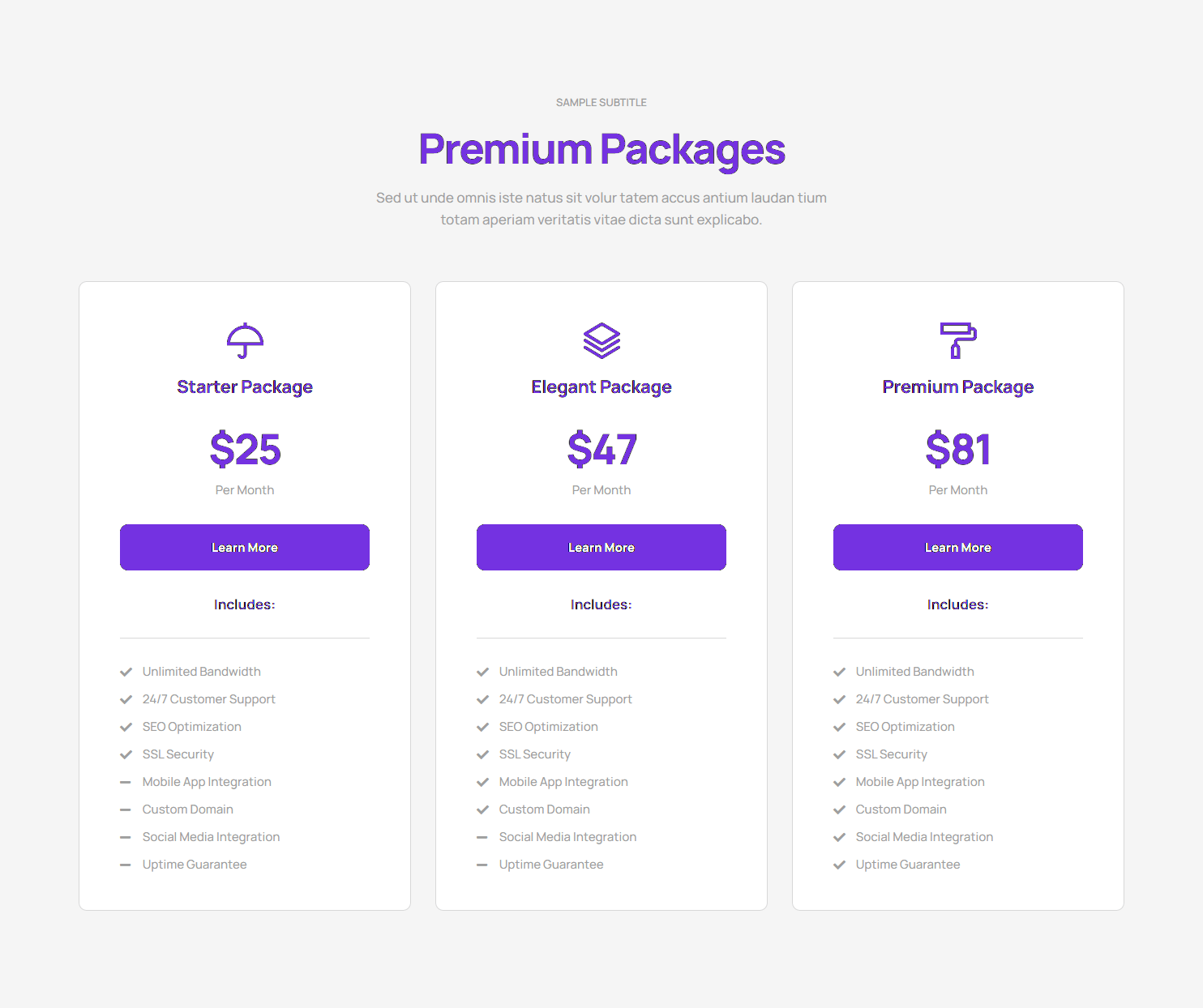The width and height of the screenshot is (1203, 1008).
Task: Click dash icon beside Starter's Mobile App Integration
Action: point(126,782)
